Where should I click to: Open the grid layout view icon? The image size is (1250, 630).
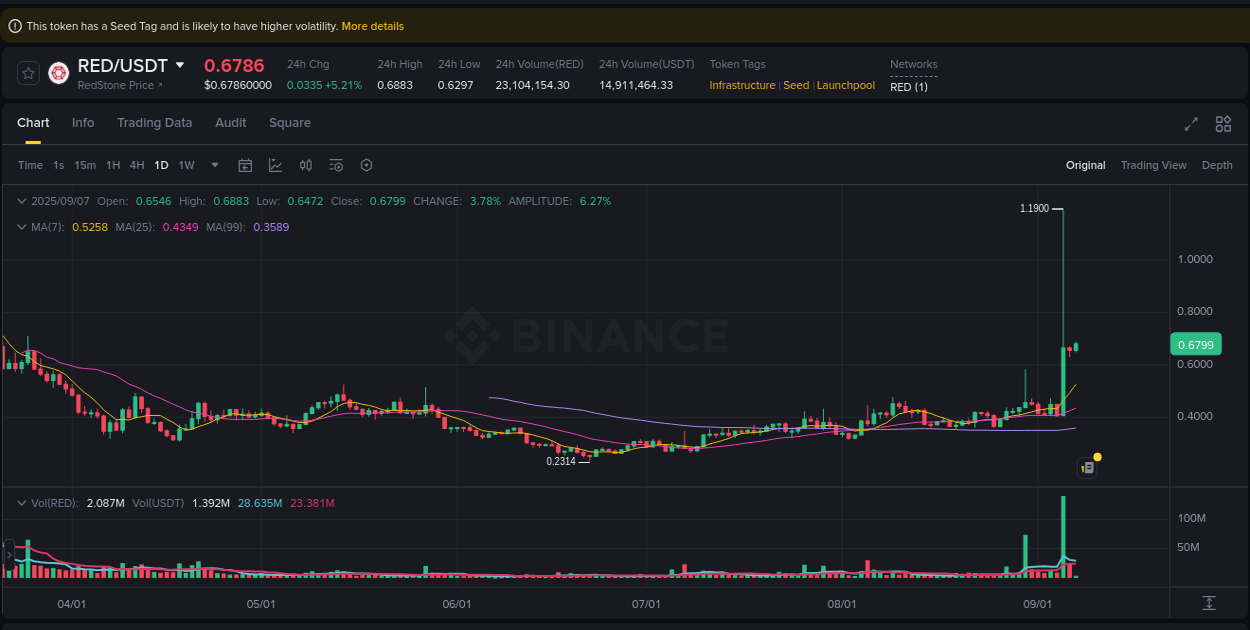pyautogui.click(x=1223, y=124)
